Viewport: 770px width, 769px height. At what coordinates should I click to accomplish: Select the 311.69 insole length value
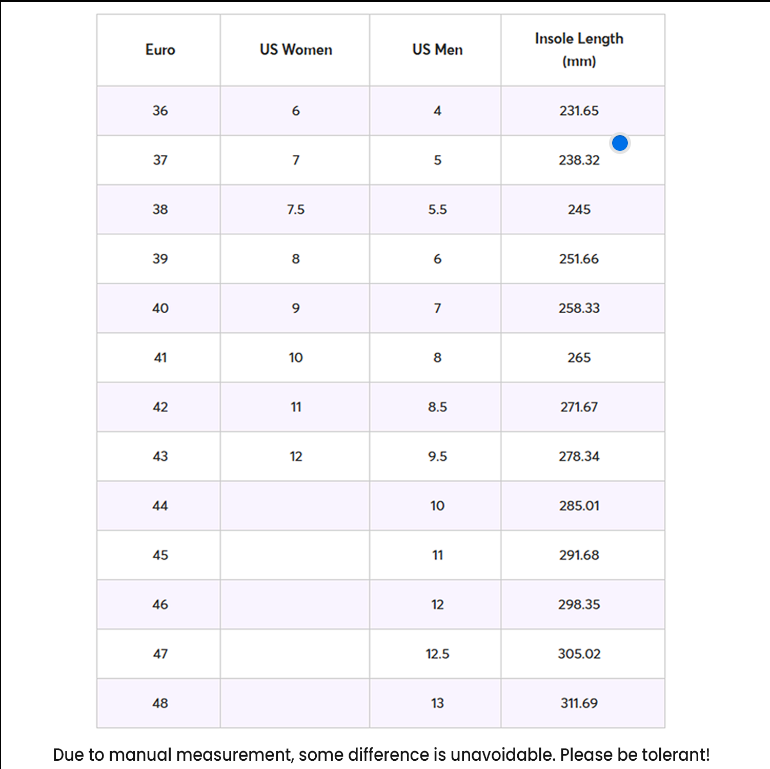(579, 703)
